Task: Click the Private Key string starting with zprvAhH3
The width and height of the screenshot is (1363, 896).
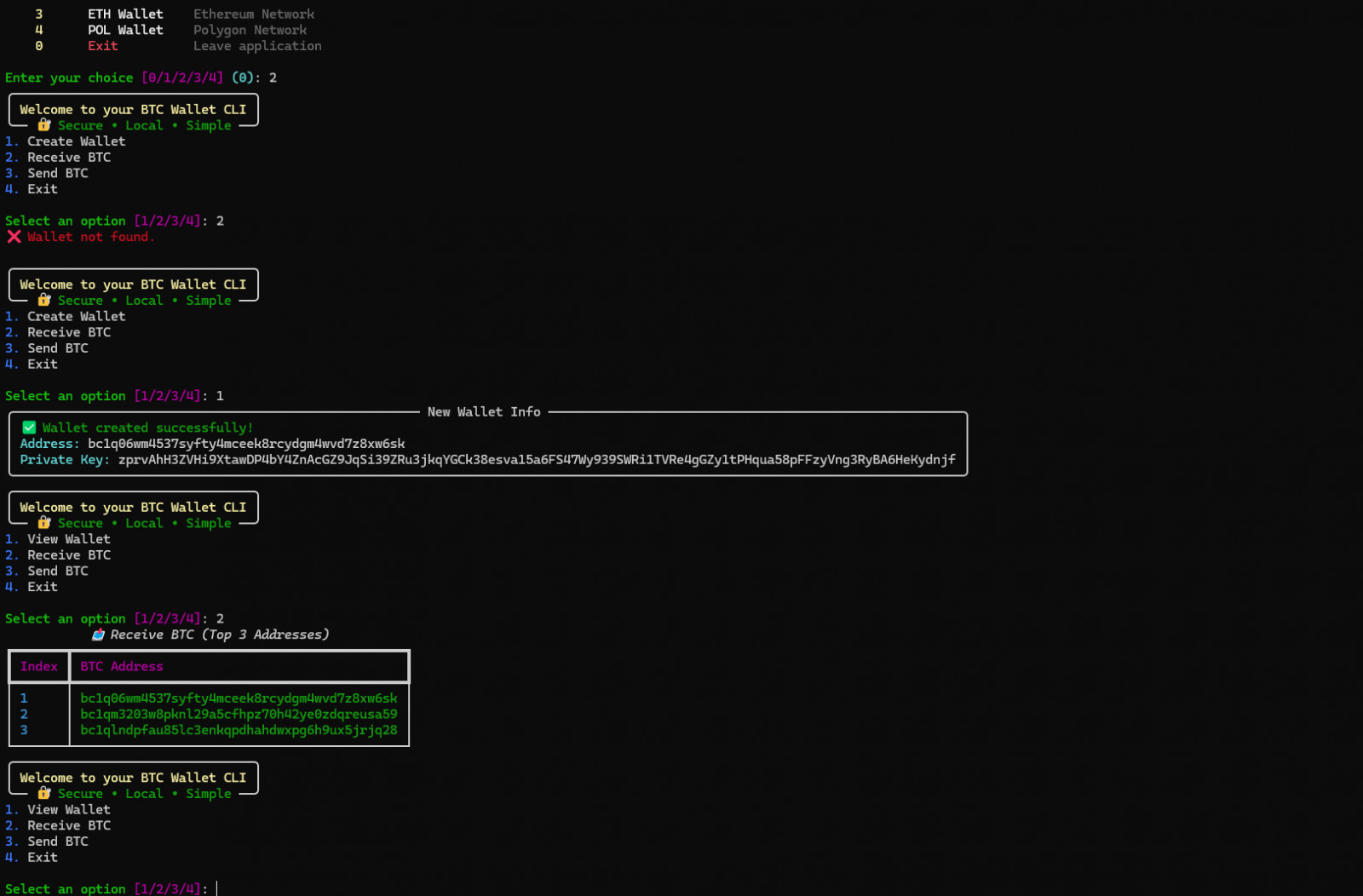Action: coord(536,460)
